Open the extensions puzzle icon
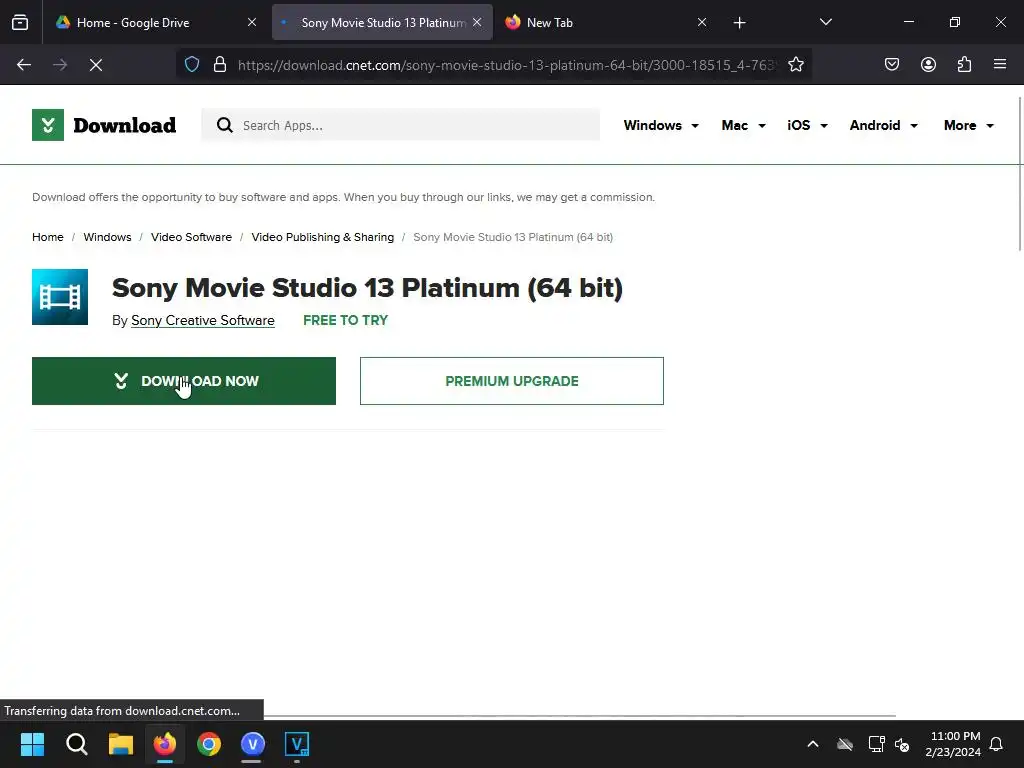1024x768 pixels. pos(964,65)
